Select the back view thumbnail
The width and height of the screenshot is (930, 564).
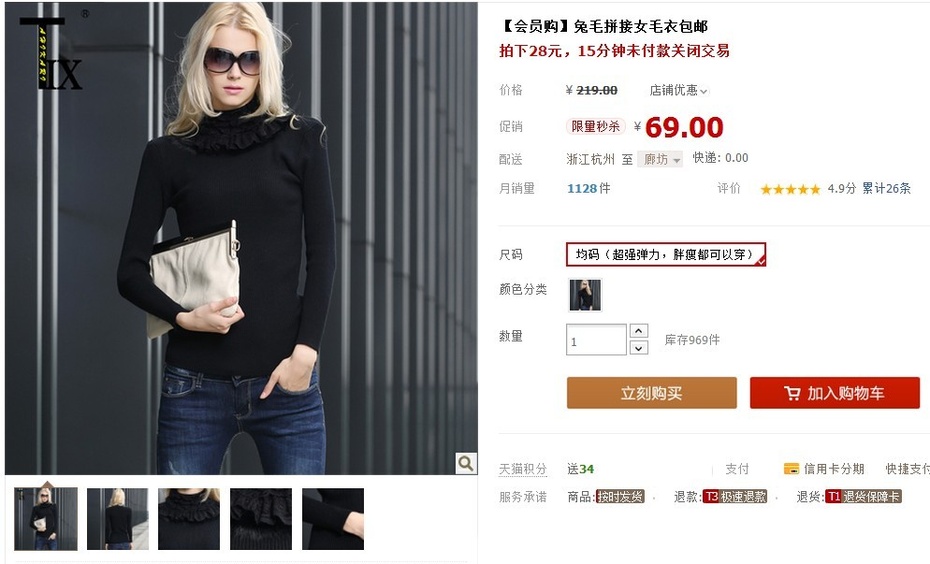point(117,519)
